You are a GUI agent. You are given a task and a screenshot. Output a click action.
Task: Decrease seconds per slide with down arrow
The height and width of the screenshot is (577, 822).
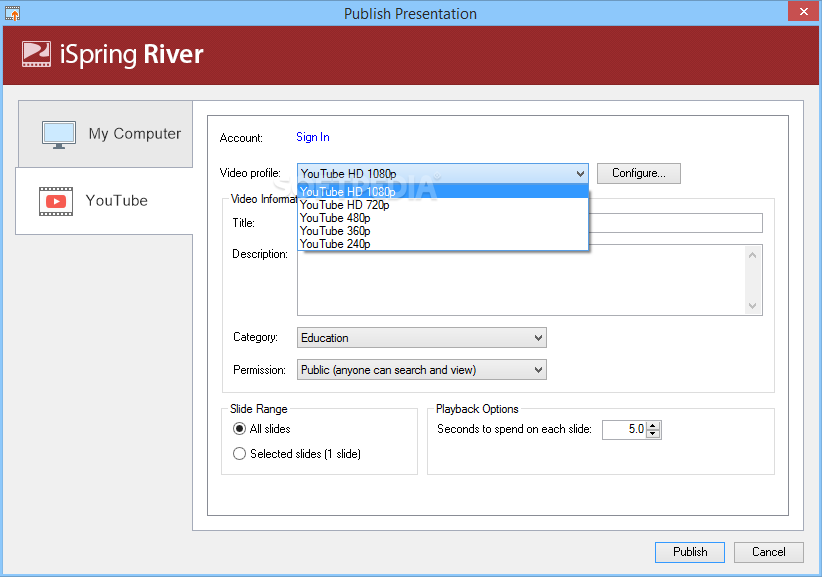pyautogui.click(x=653, y=434)
